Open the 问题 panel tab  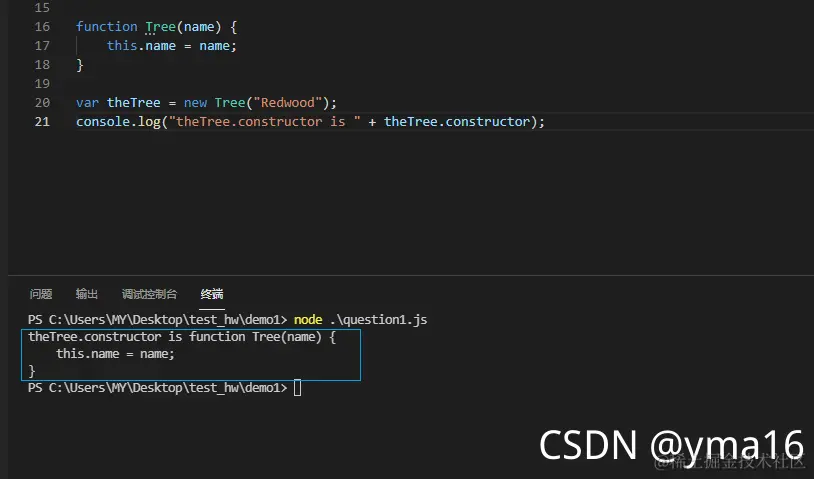pos(40,294)
